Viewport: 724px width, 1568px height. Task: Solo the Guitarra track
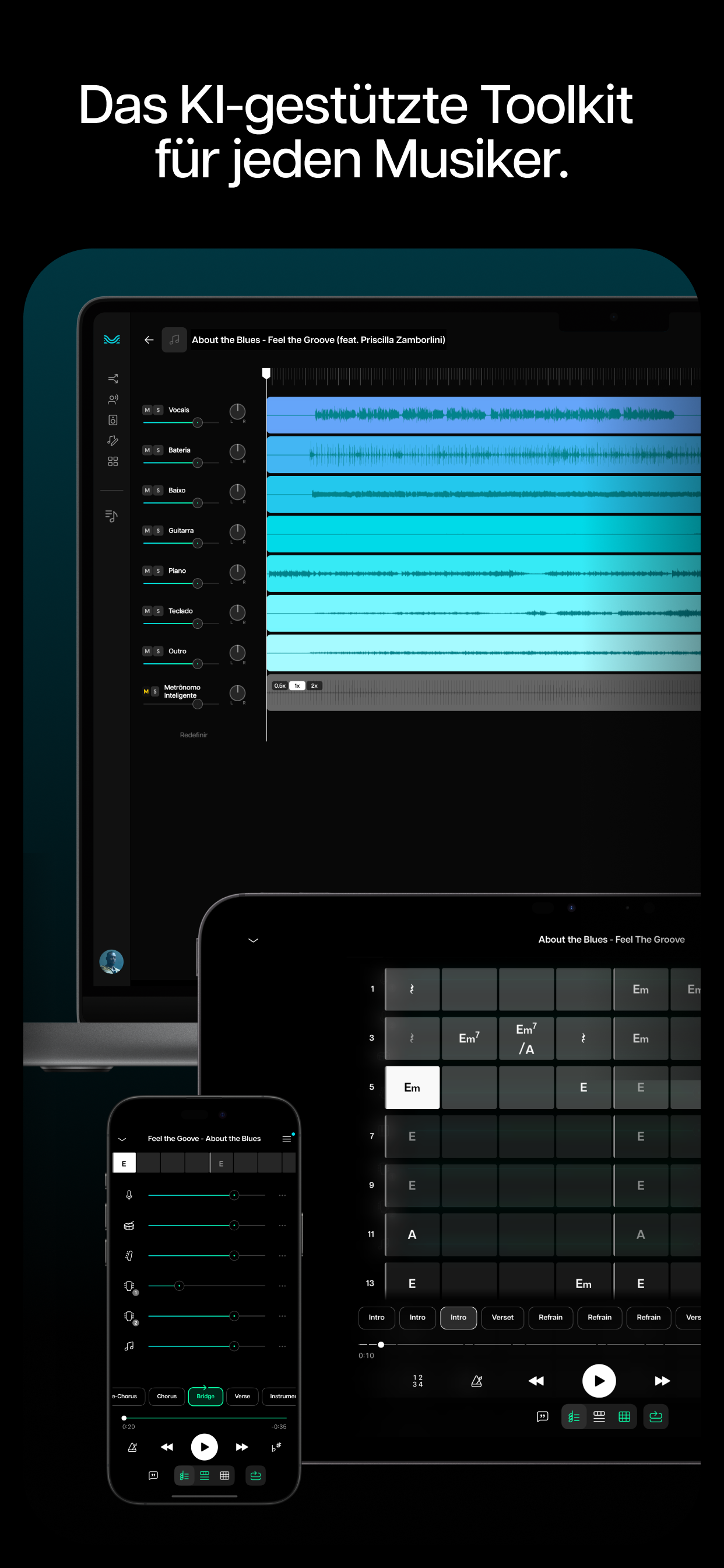[x=158, y=530]
